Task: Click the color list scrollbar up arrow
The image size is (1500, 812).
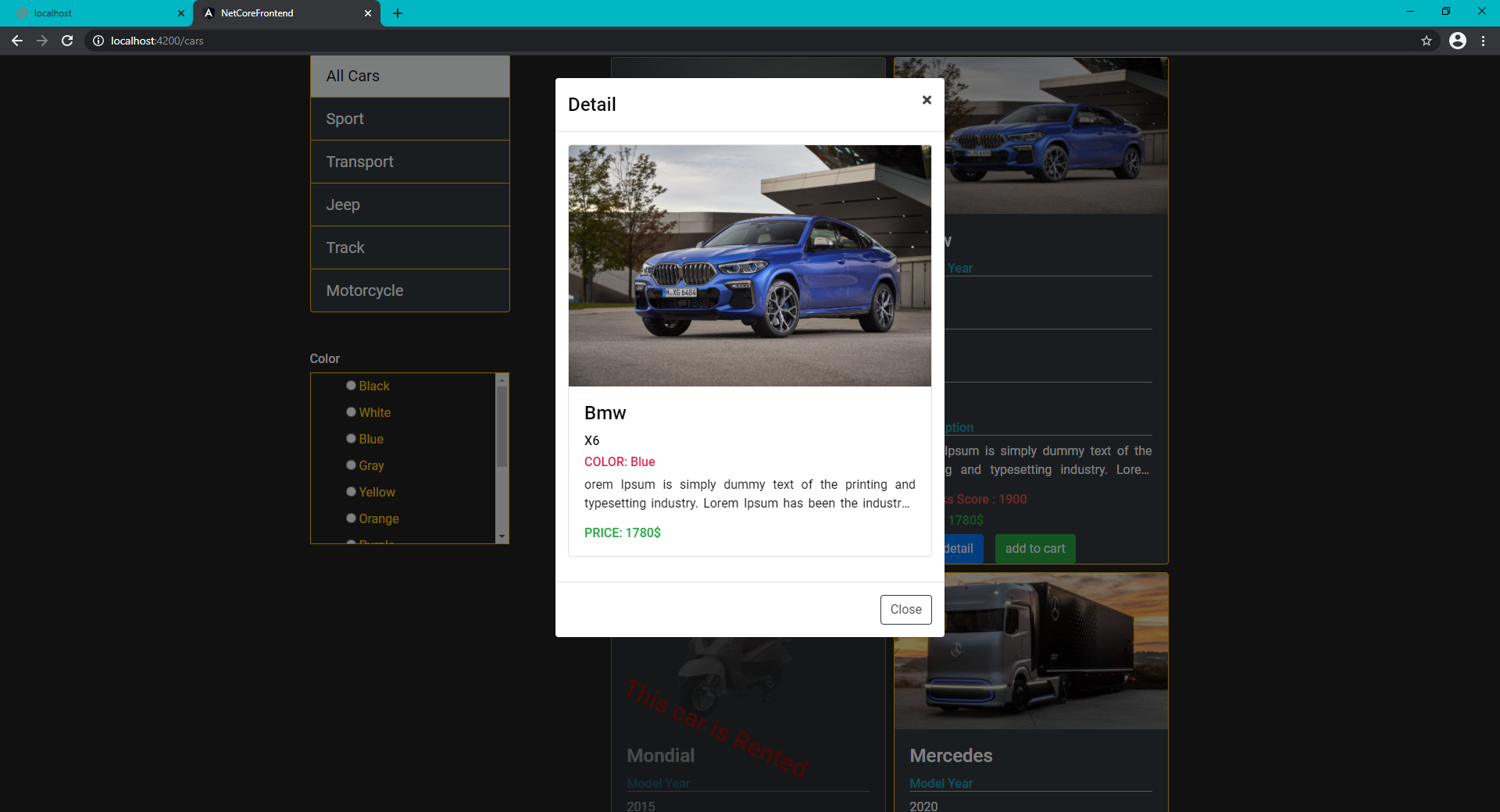Action: 502,379
